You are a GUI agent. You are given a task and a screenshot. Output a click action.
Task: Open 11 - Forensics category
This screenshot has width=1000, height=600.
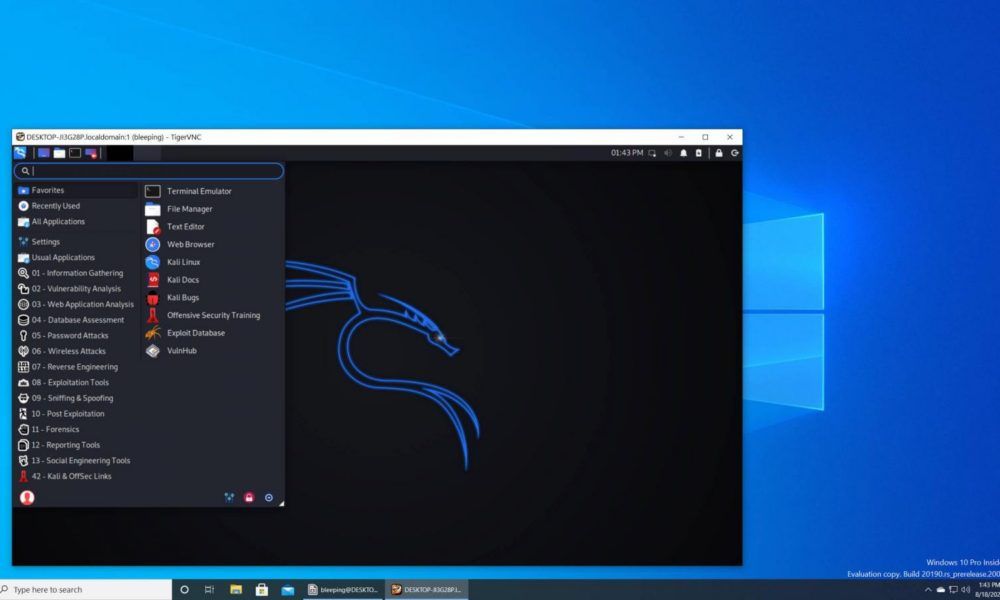coord(77,429)
